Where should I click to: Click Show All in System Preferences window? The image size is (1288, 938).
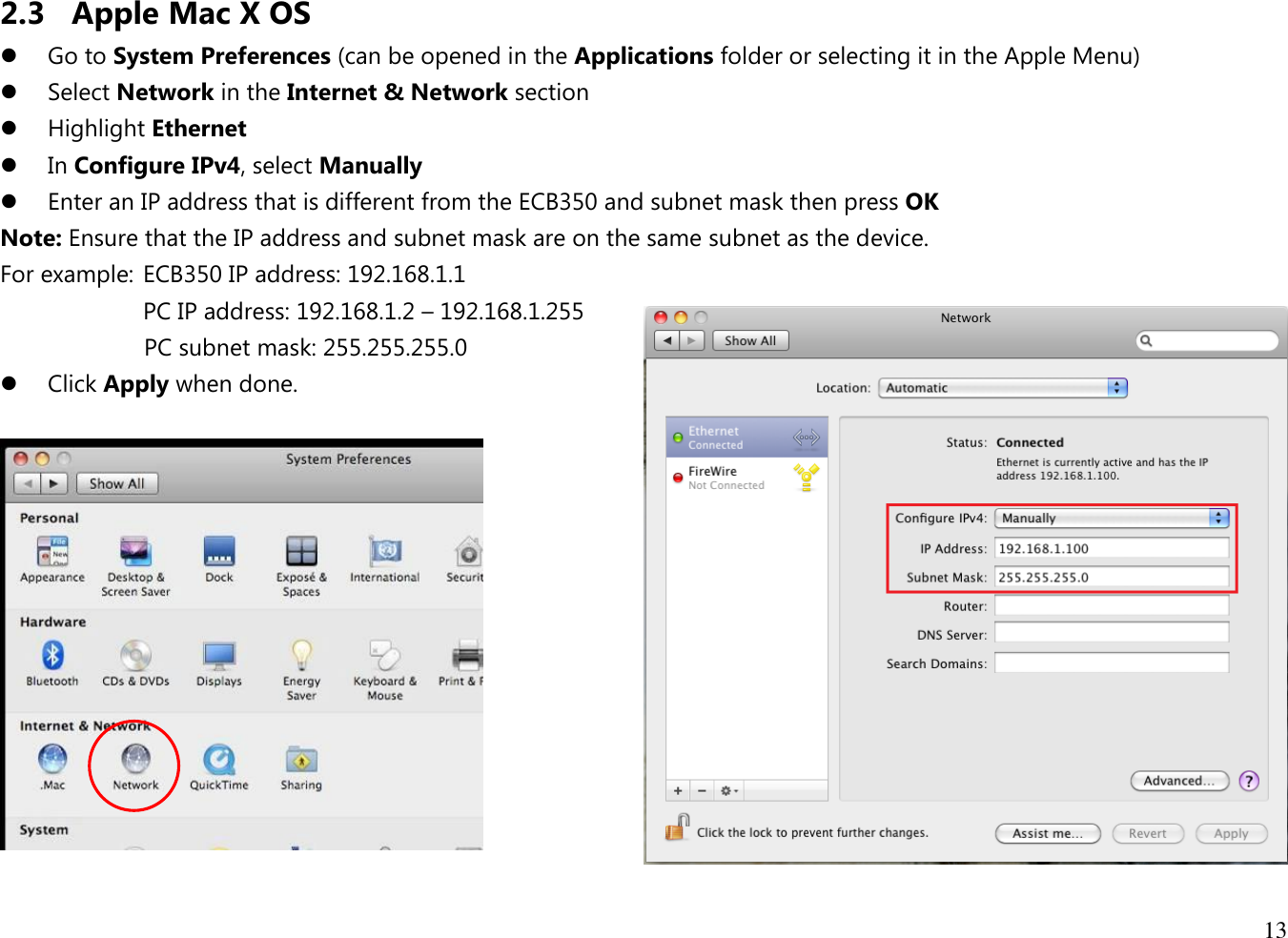tap(117, 483)
